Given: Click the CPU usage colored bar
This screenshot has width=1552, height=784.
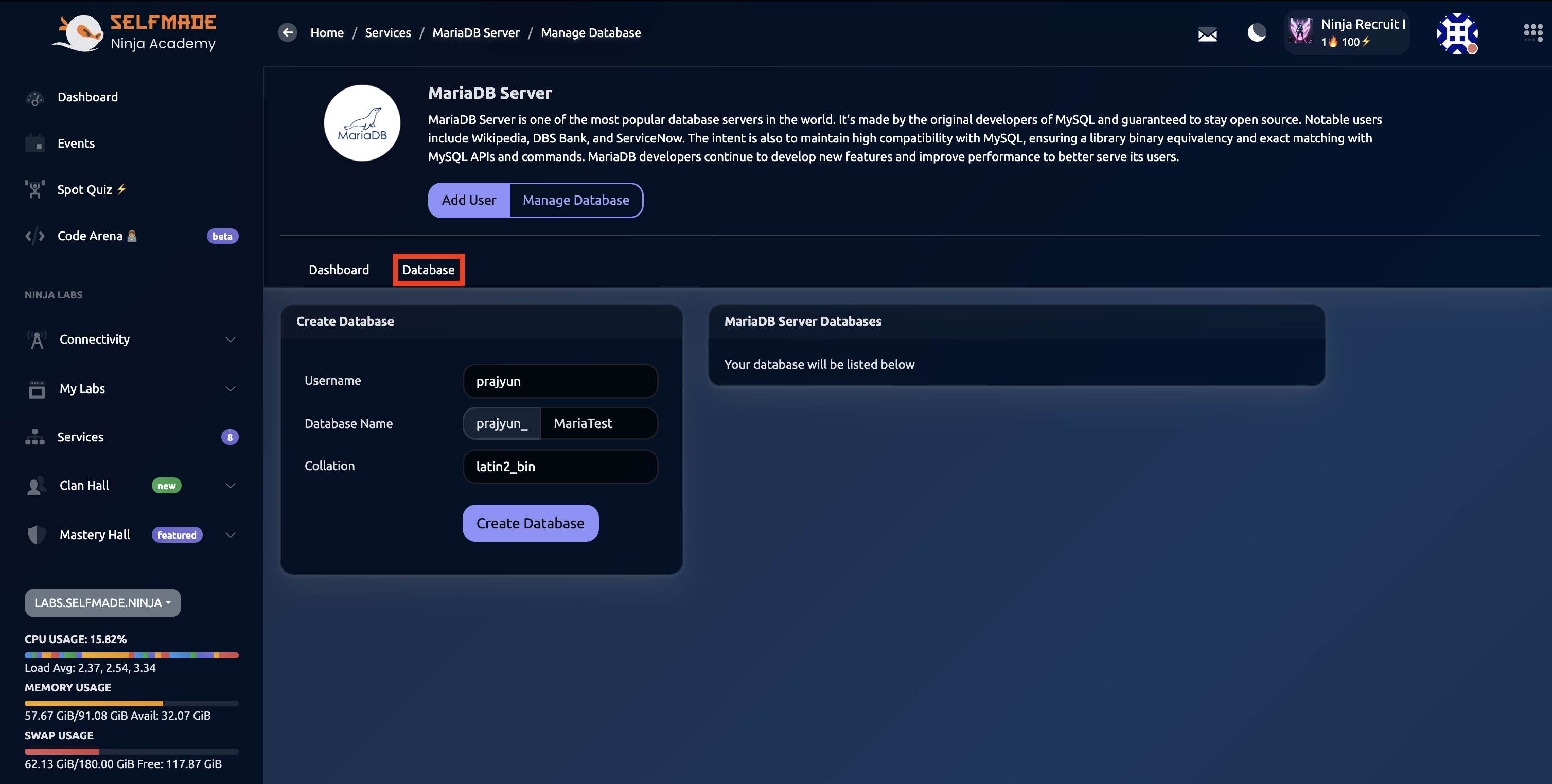Looking at the screenshot, I should [131, 655].
